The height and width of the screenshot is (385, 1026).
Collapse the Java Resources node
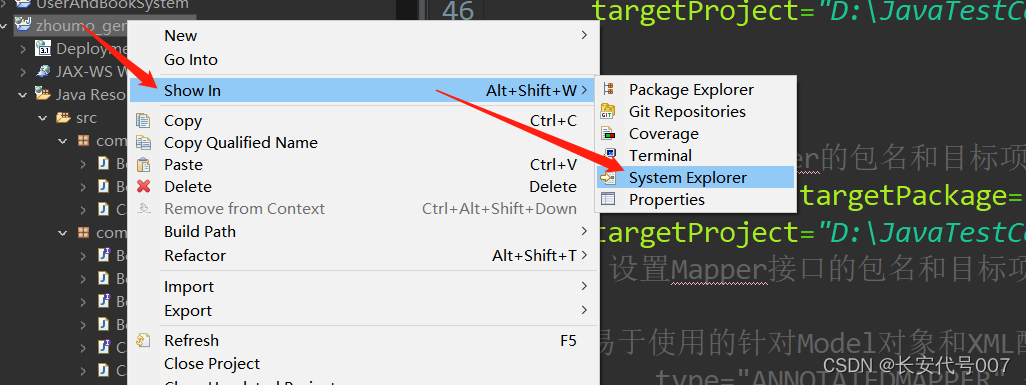pos(23,95)
